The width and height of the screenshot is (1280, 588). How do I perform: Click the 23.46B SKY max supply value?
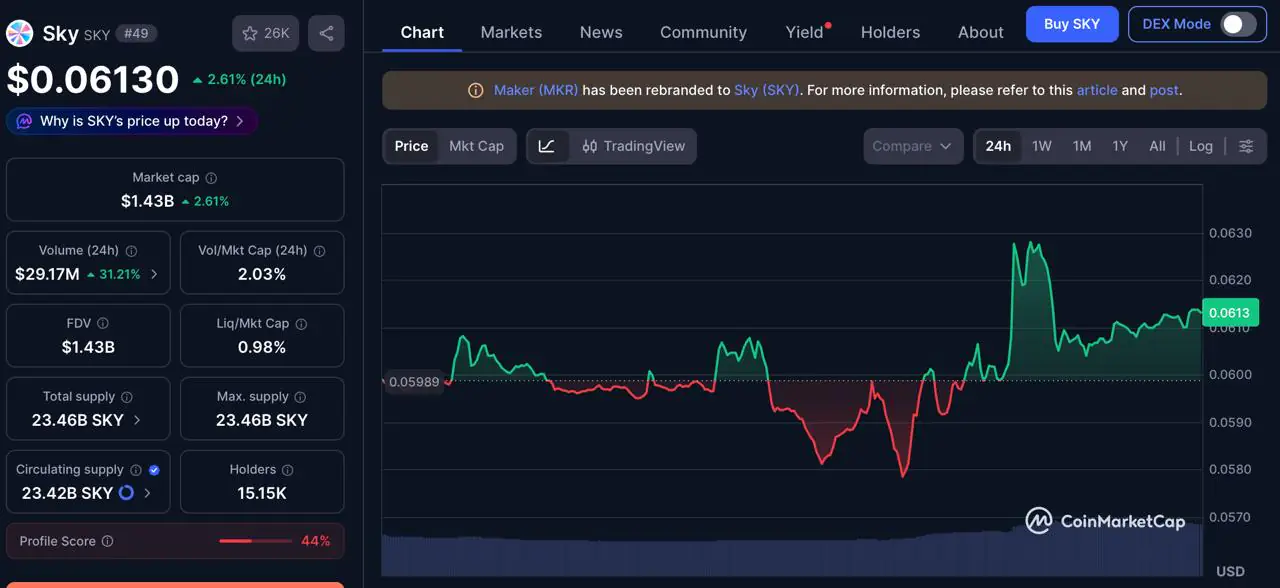(x=262, y=420)
